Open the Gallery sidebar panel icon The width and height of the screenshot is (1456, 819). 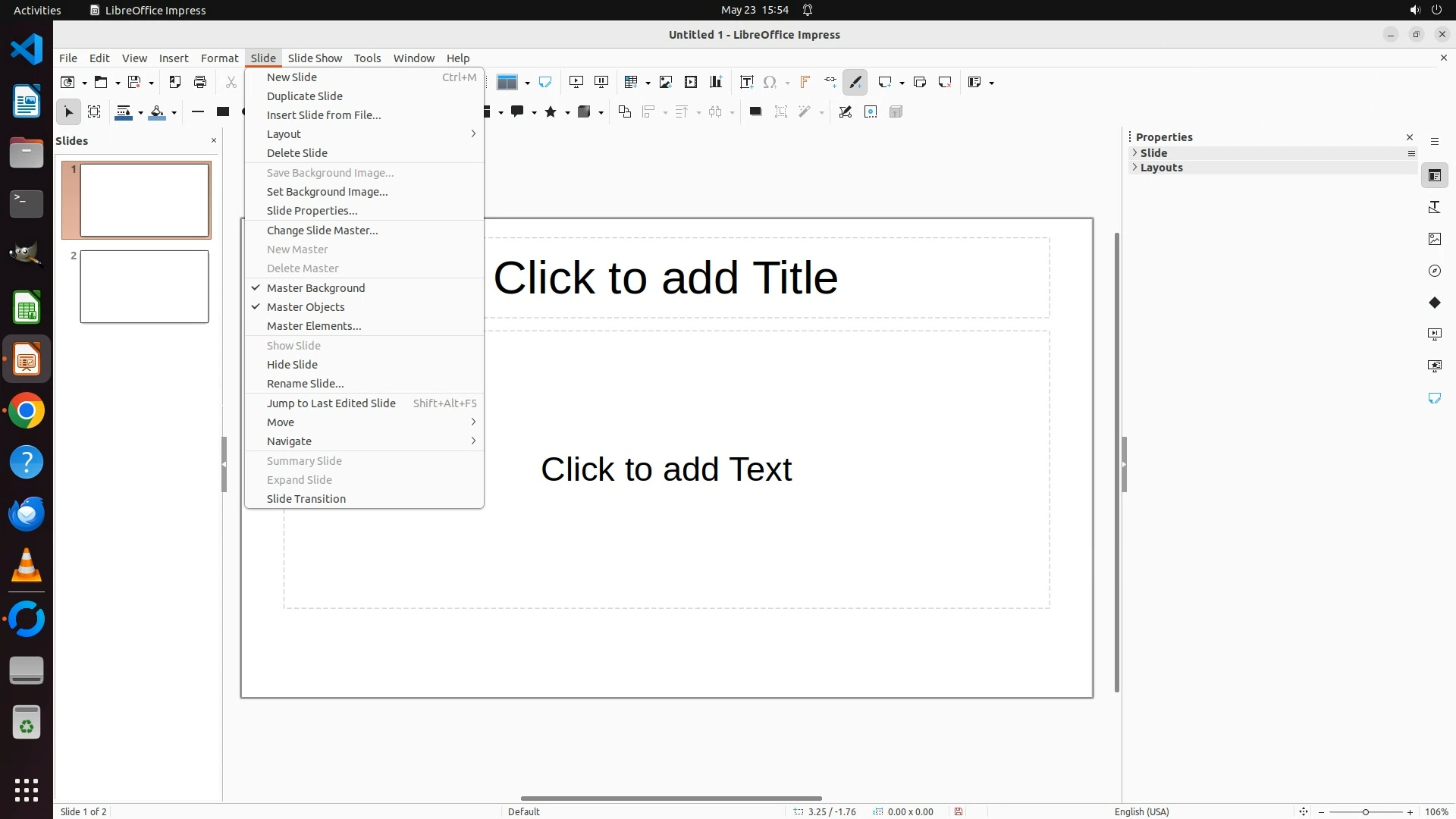[1434, 239]
